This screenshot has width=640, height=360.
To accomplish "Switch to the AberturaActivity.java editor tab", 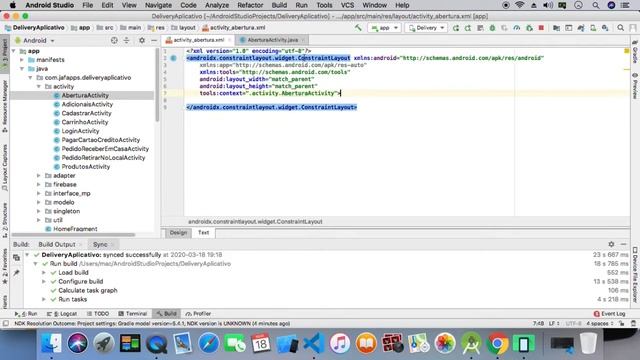I will tap(272, 40).
